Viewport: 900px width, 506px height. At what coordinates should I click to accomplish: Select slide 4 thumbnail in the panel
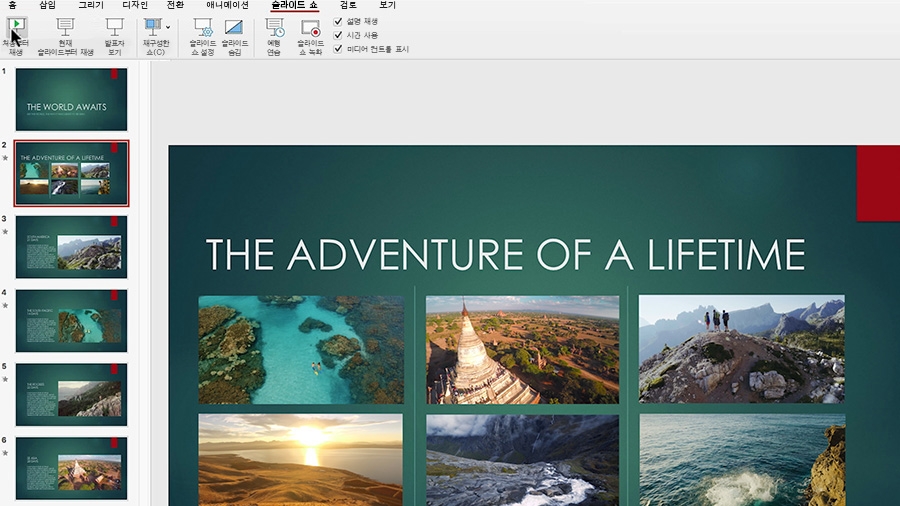pos(71,321)
